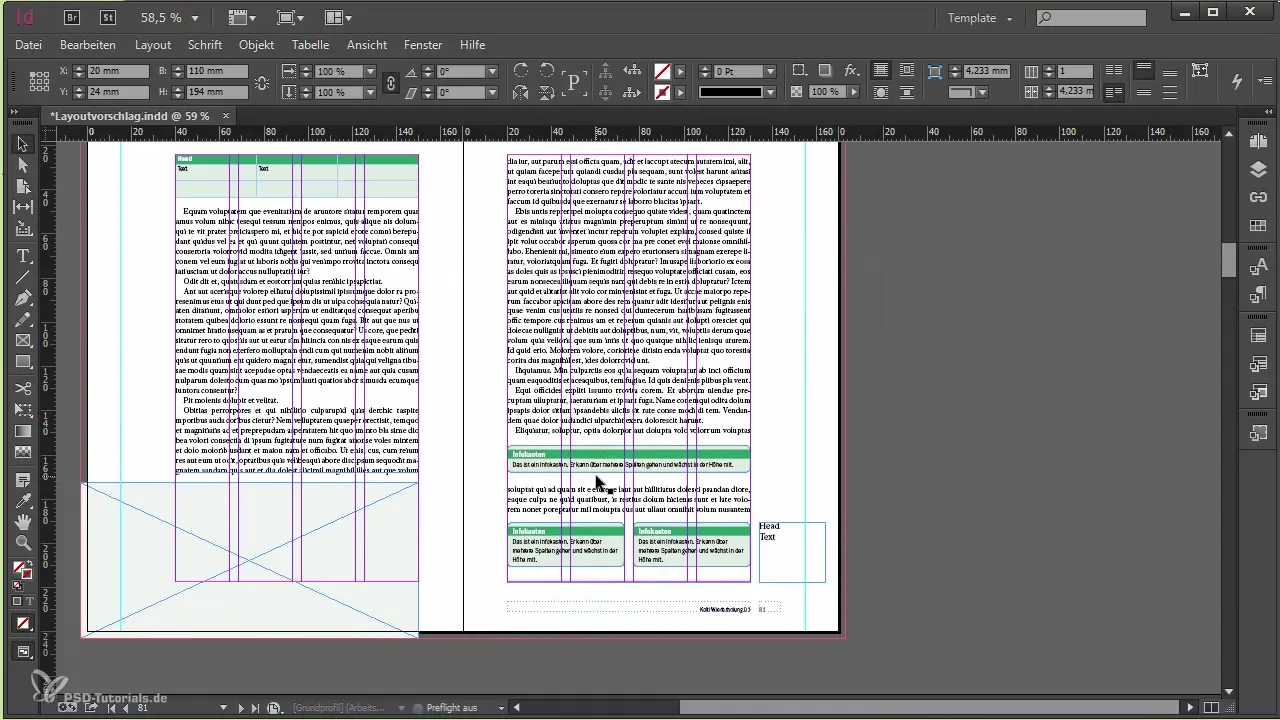This screenshot has width=1280, height=720.
Task: Go to next page arrow
Action: (241, 708)
